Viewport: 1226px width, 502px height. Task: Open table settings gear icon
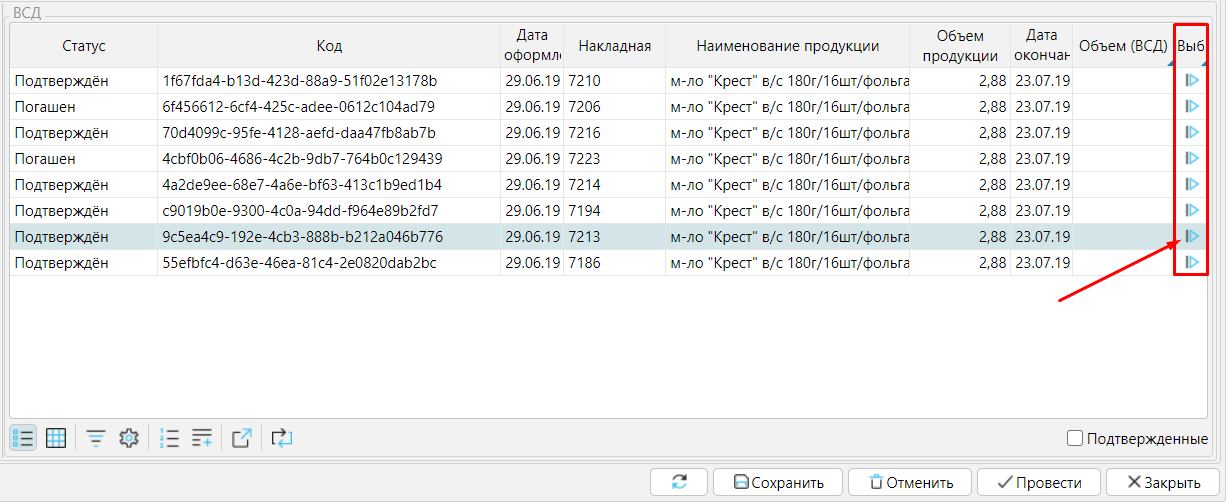coord(128,438)
